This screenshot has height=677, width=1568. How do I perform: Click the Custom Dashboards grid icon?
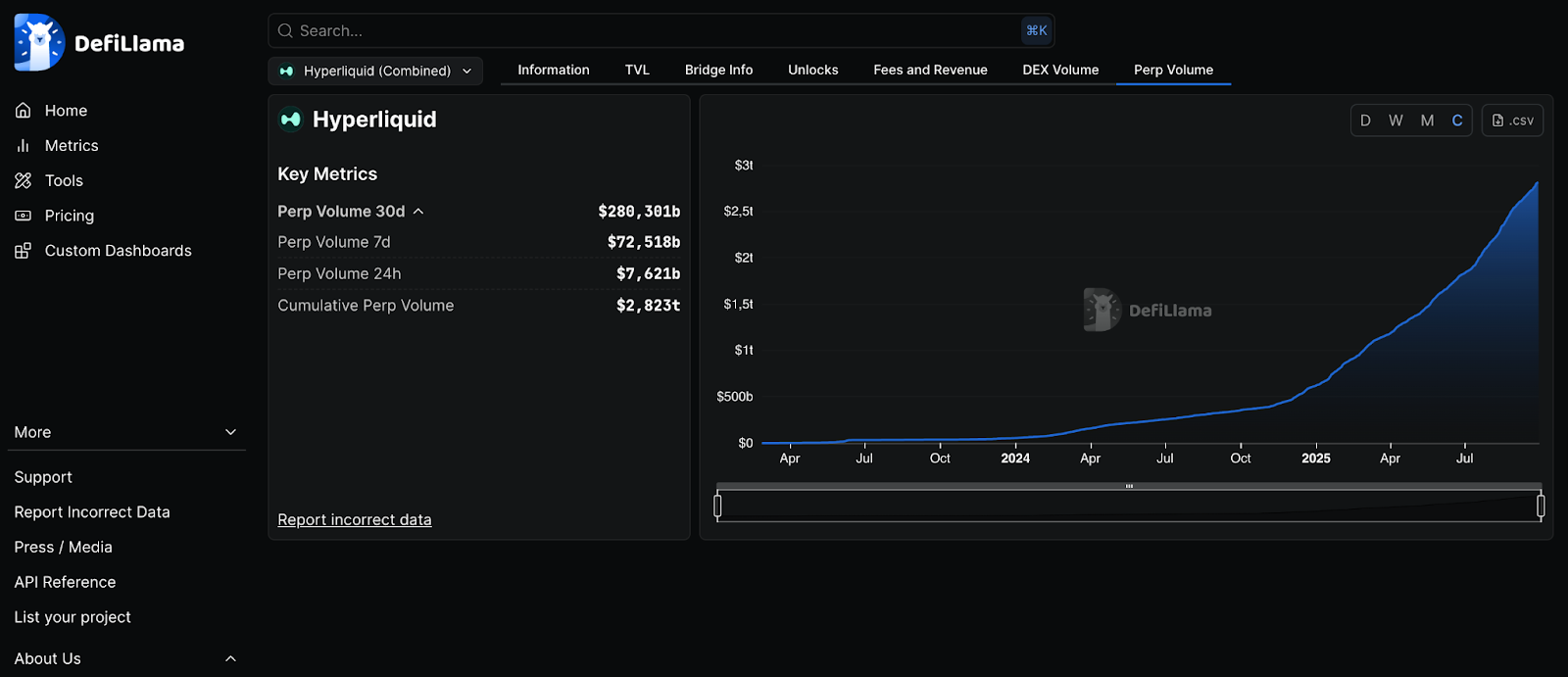(24, 251)
